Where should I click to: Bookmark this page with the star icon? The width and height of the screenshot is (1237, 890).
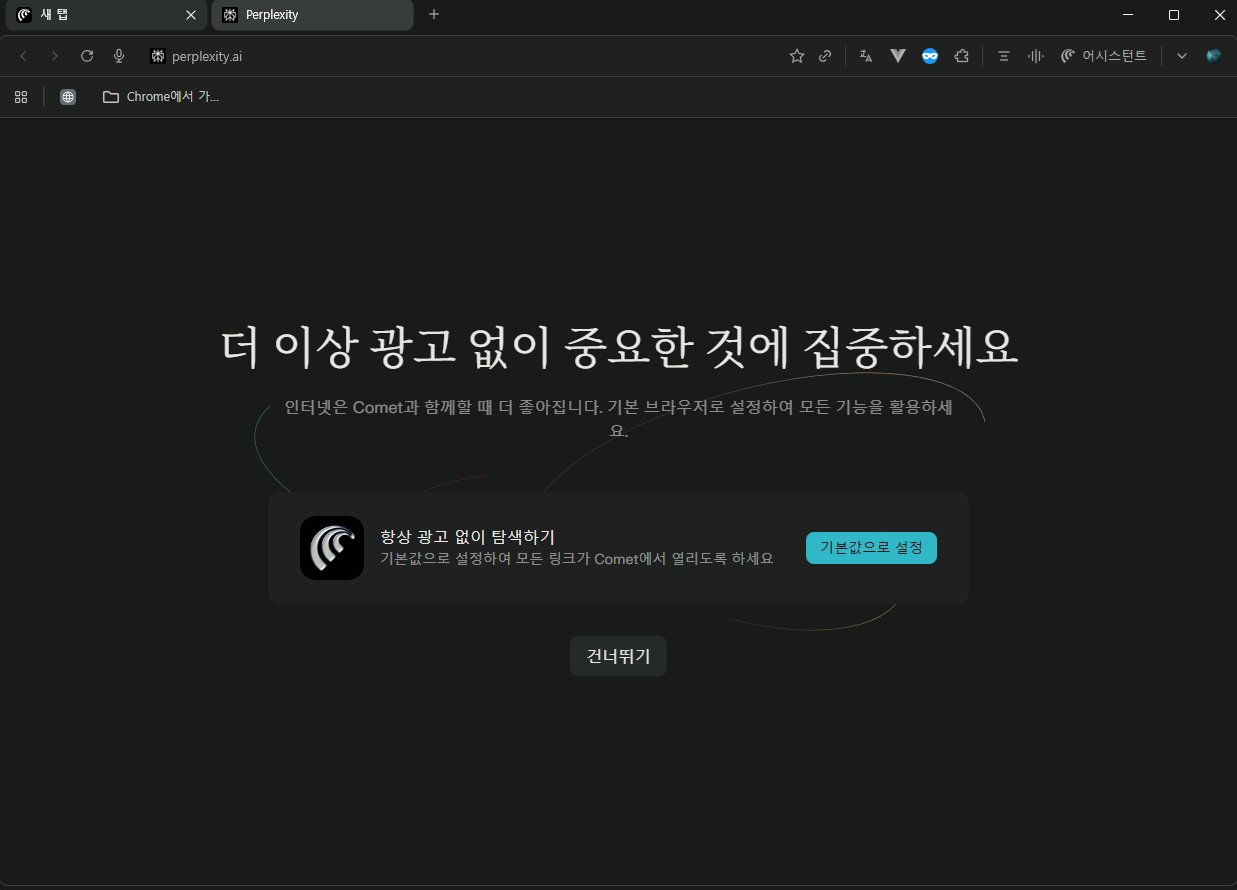coord(796,56)
